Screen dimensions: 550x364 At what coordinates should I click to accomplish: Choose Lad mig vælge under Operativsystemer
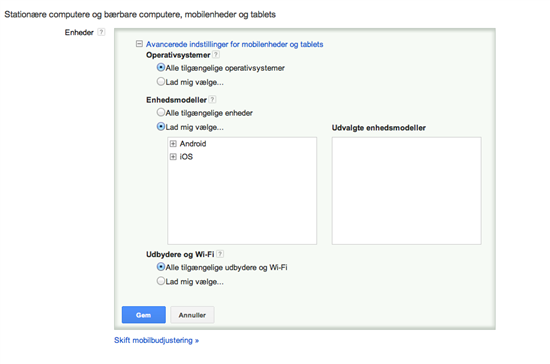coord(161,81)
